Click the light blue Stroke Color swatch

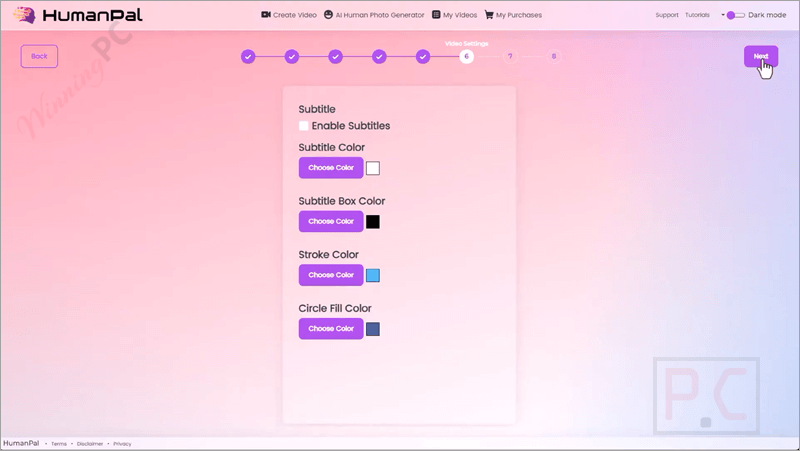click(373, 275)
